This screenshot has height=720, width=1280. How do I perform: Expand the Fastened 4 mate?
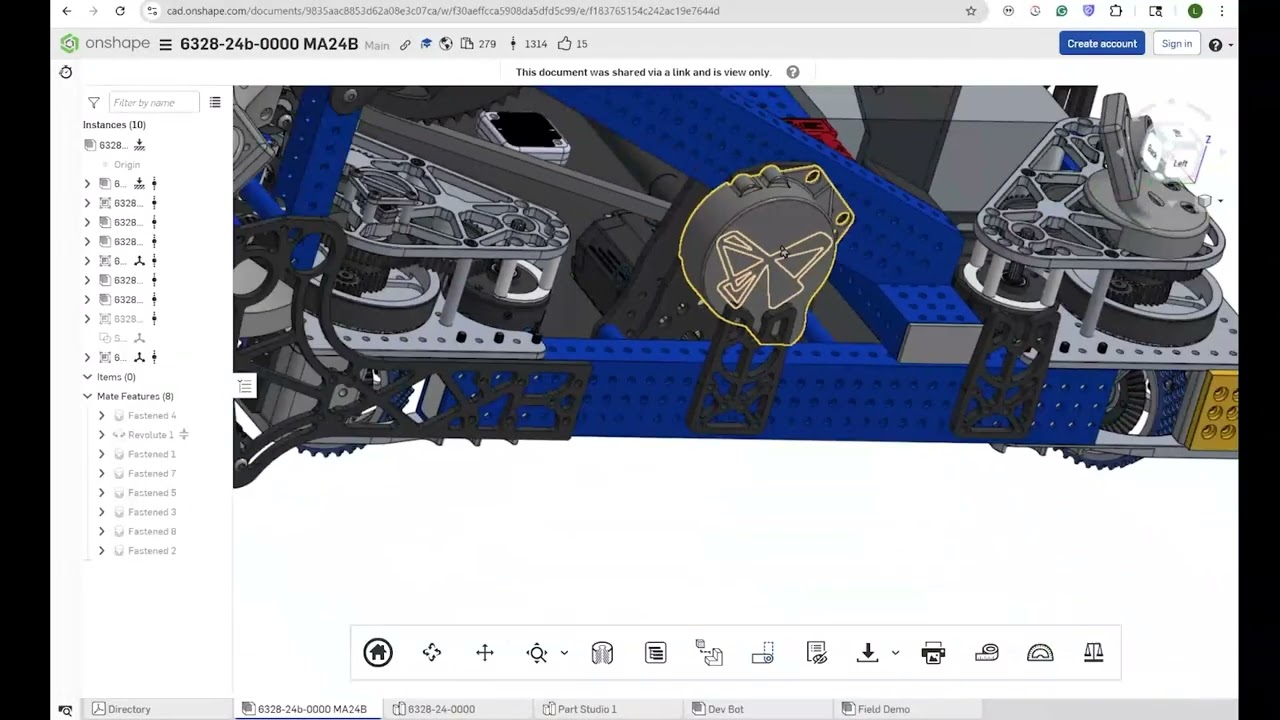click(101, 416)
